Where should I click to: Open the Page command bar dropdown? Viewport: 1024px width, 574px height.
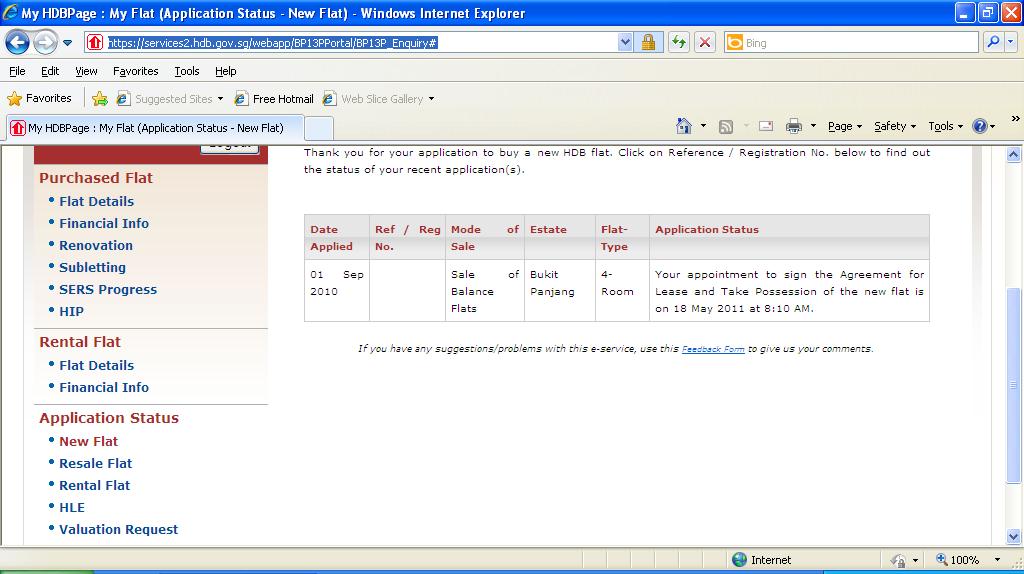(x=844, y=126)
